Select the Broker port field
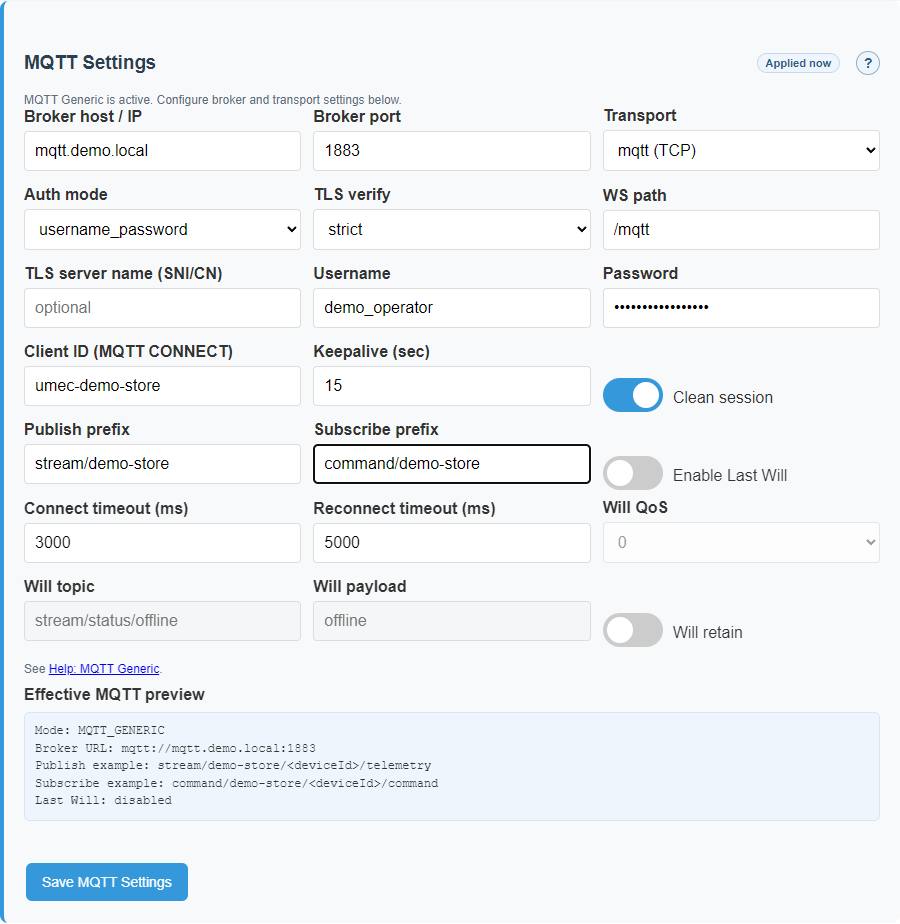 point(451,150)
